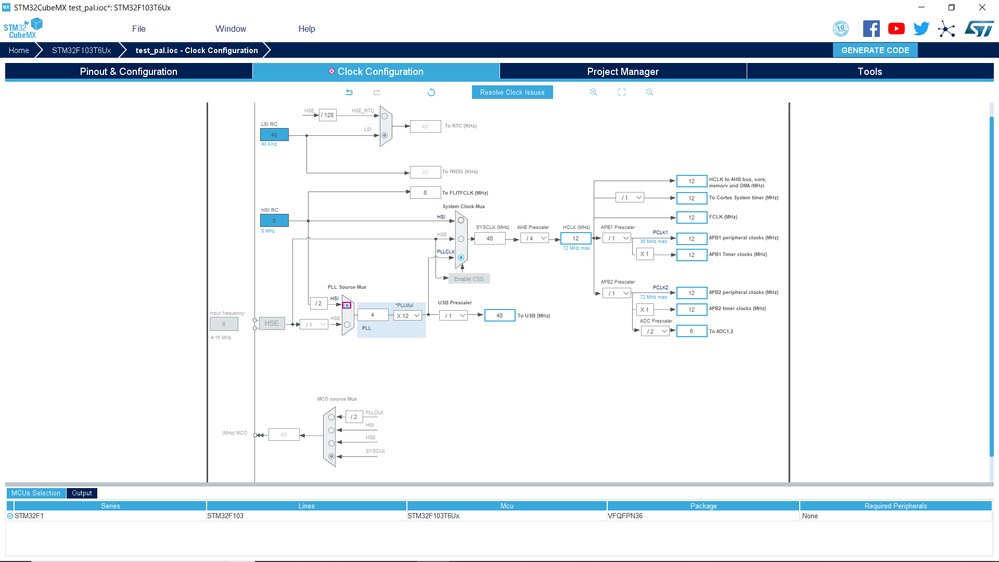Open the Cortex System timer divider dropdown
This screenshot has width=999, height=562.
[629, 198]
